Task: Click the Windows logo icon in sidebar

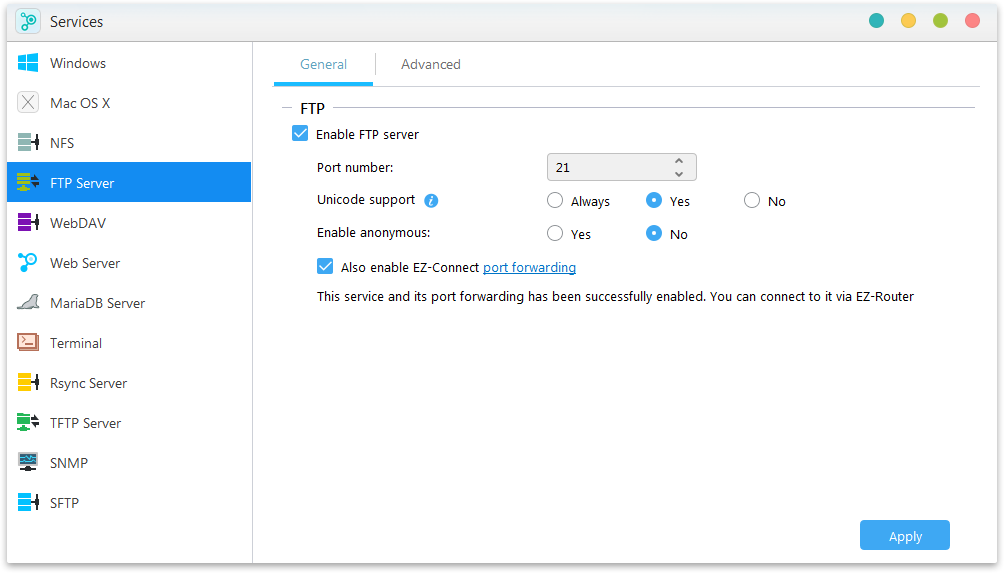Action: (x=28, y=63)
